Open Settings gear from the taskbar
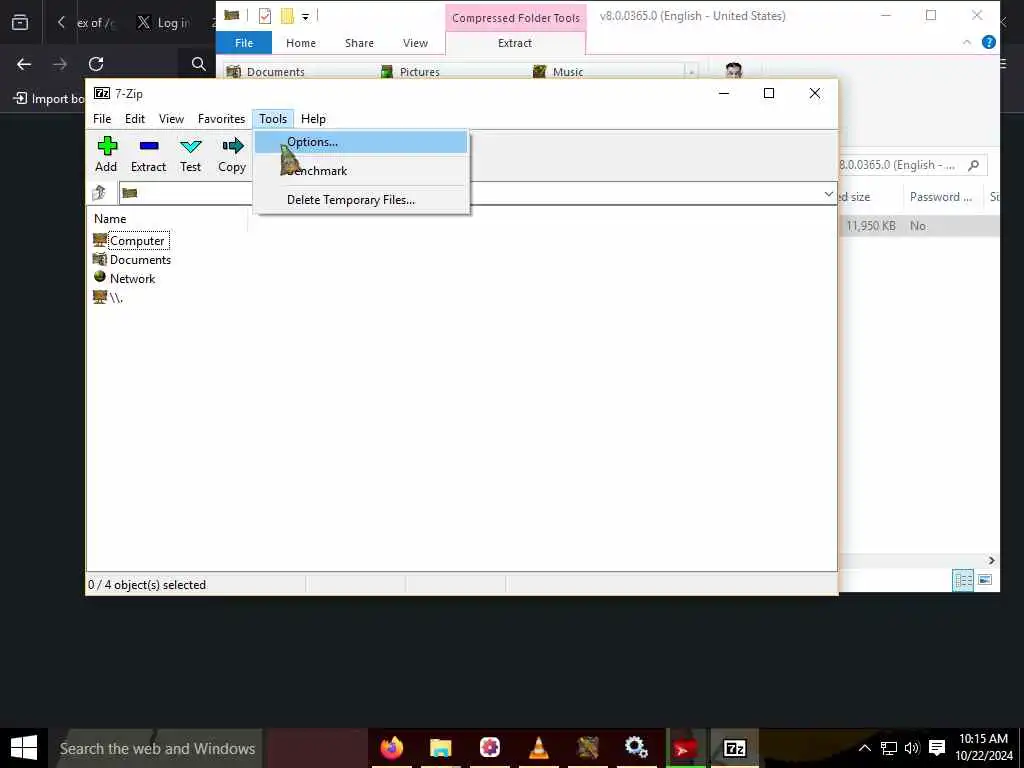1024x768 pixels. point(635,748)
